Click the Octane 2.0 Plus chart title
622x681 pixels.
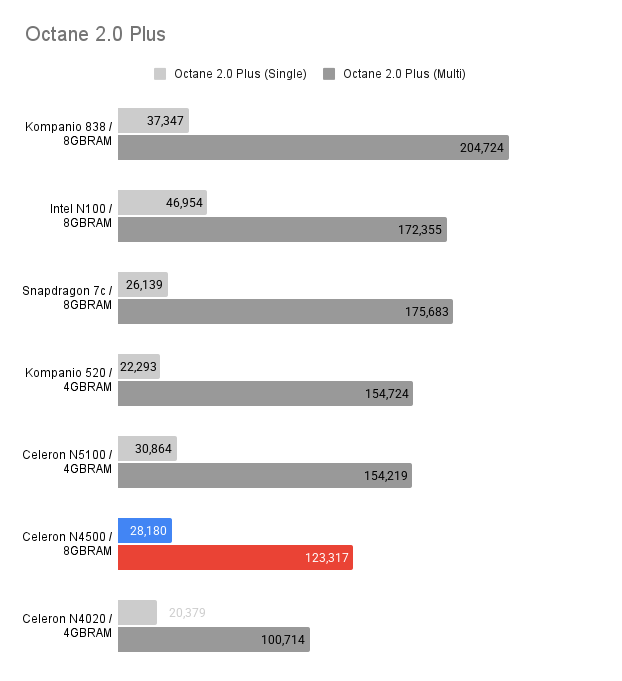[95, 34]
